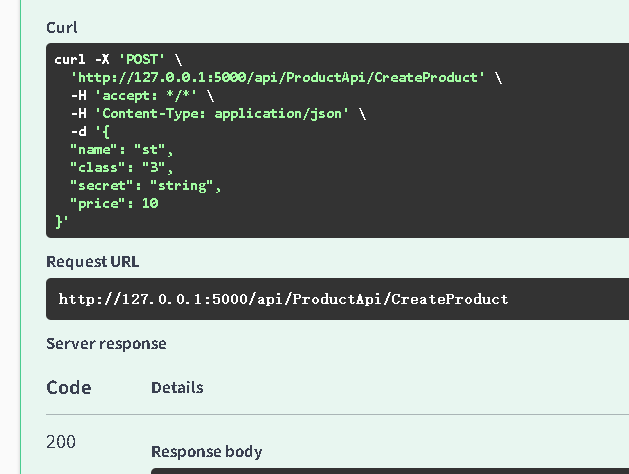The image size is (629, 474).
Task: Click the dark response body block at the bottom
Action: [x=389, y=470]
